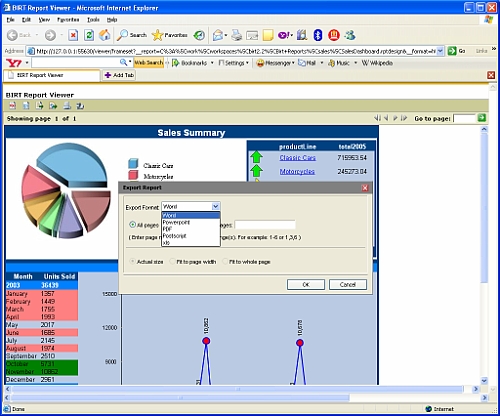Click the Bluetooth toolbar icon
The image size is (500, 416).
click(x=318, y=35)
